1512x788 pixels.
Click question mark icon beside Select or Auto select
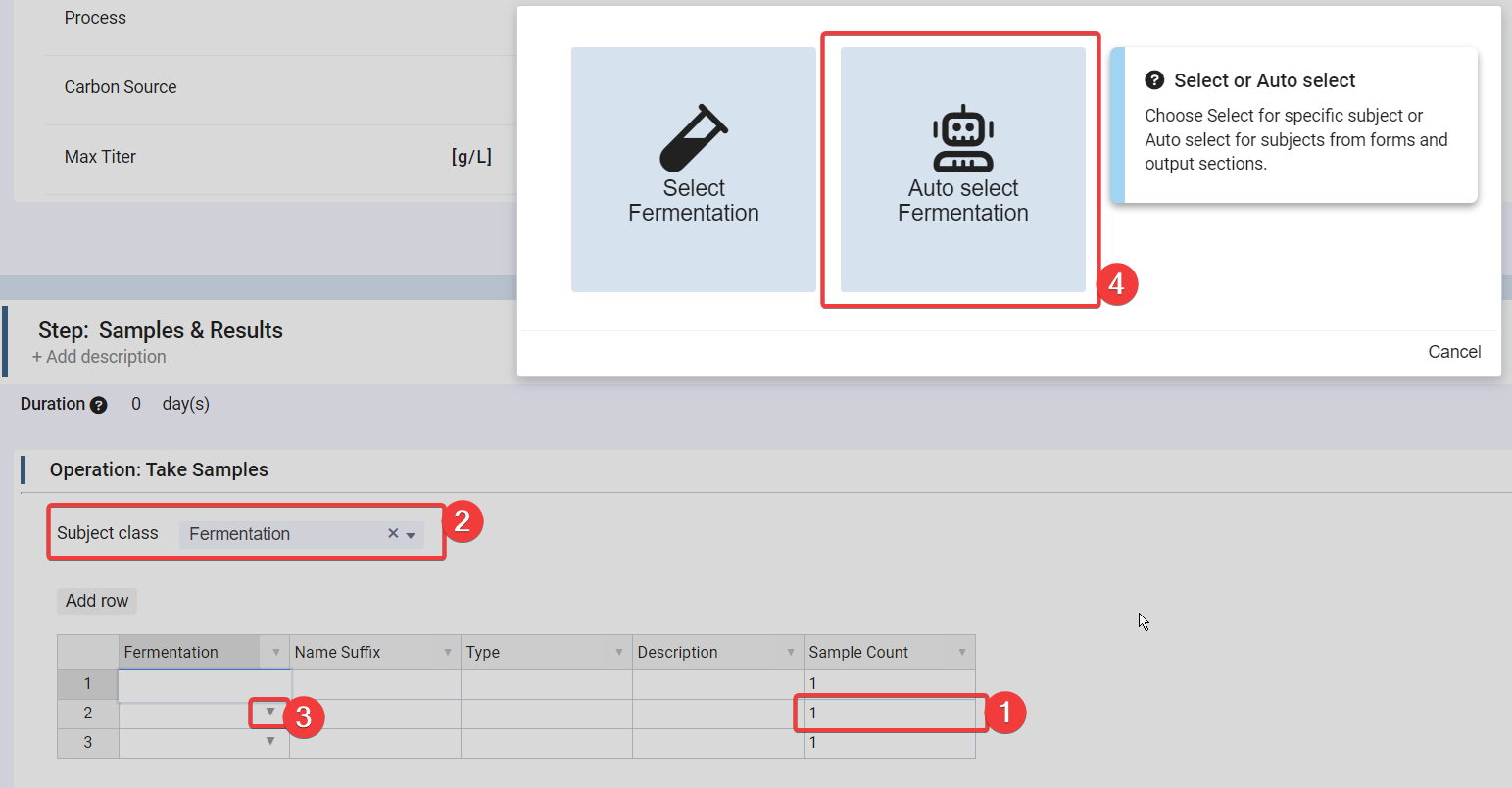[1154, 80]
